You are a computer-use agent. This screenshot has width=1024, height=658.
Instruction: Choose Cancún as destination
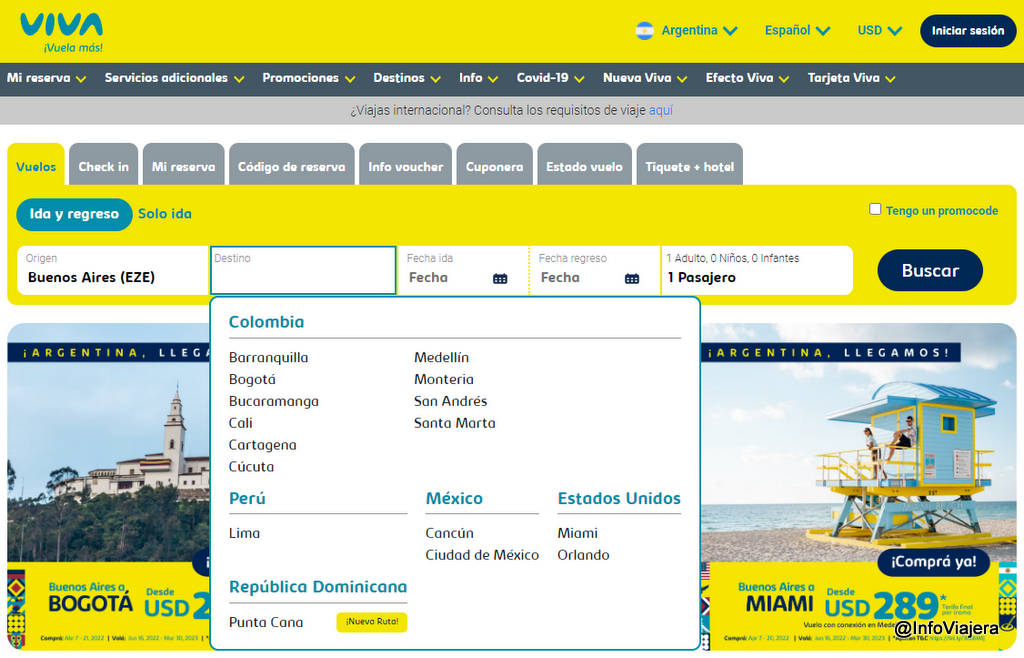pyautogui.click(x=449, y=533)
